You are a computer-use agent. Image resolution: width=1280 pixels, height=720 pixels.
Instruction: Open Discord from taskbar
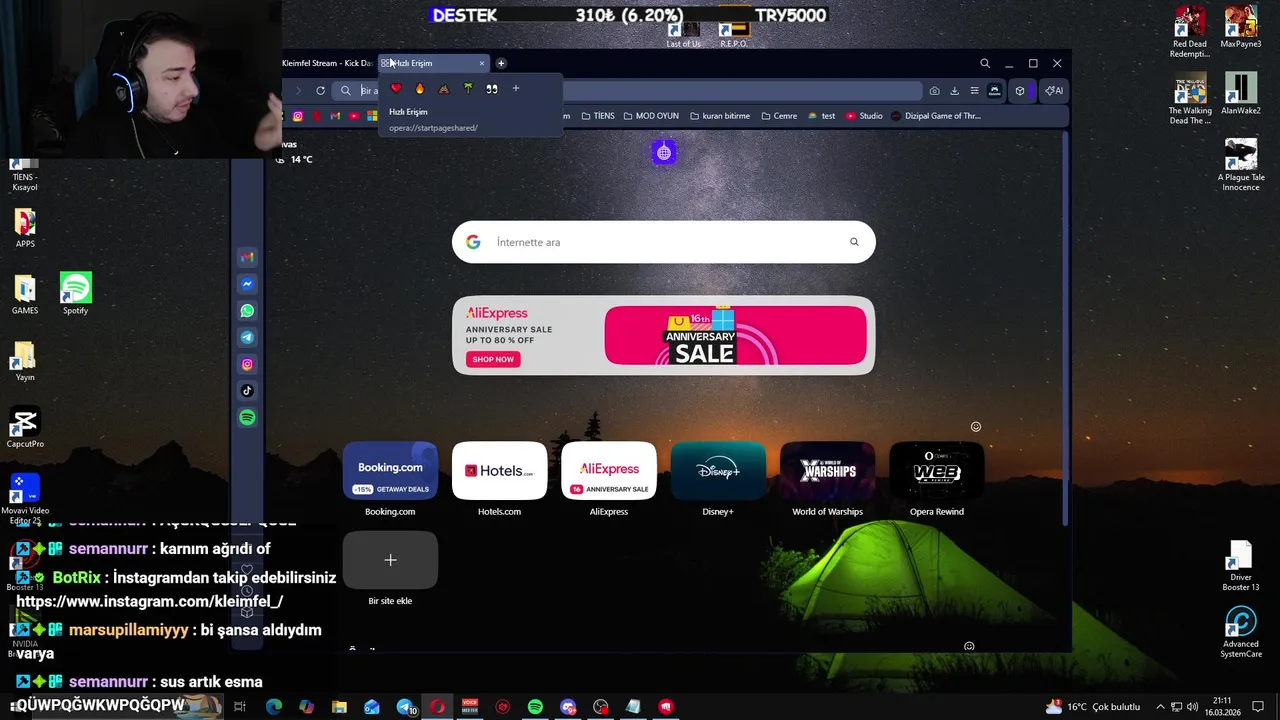tap(568, 707)
